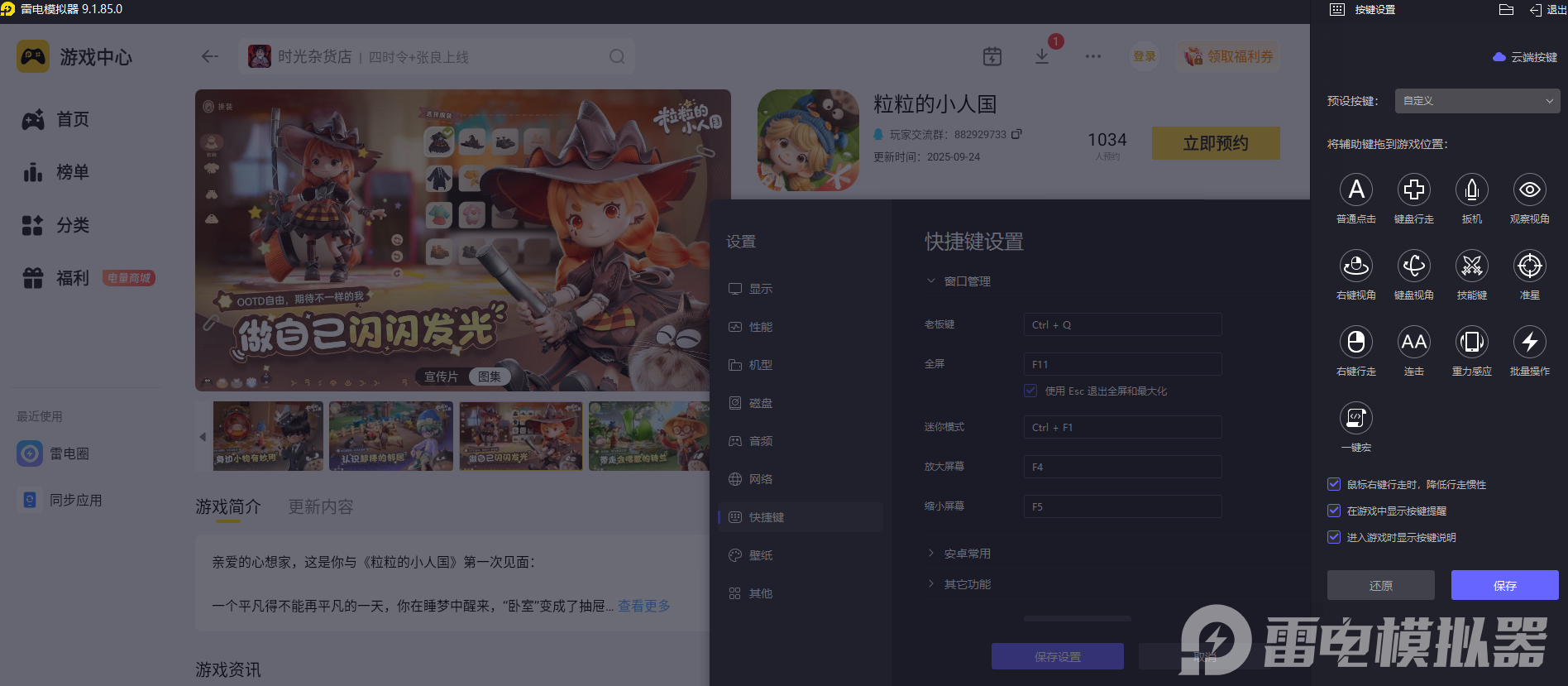Open 同步应用 from recent apps
This screenshot has height=686, width=1568.
[x=60, y=500]
